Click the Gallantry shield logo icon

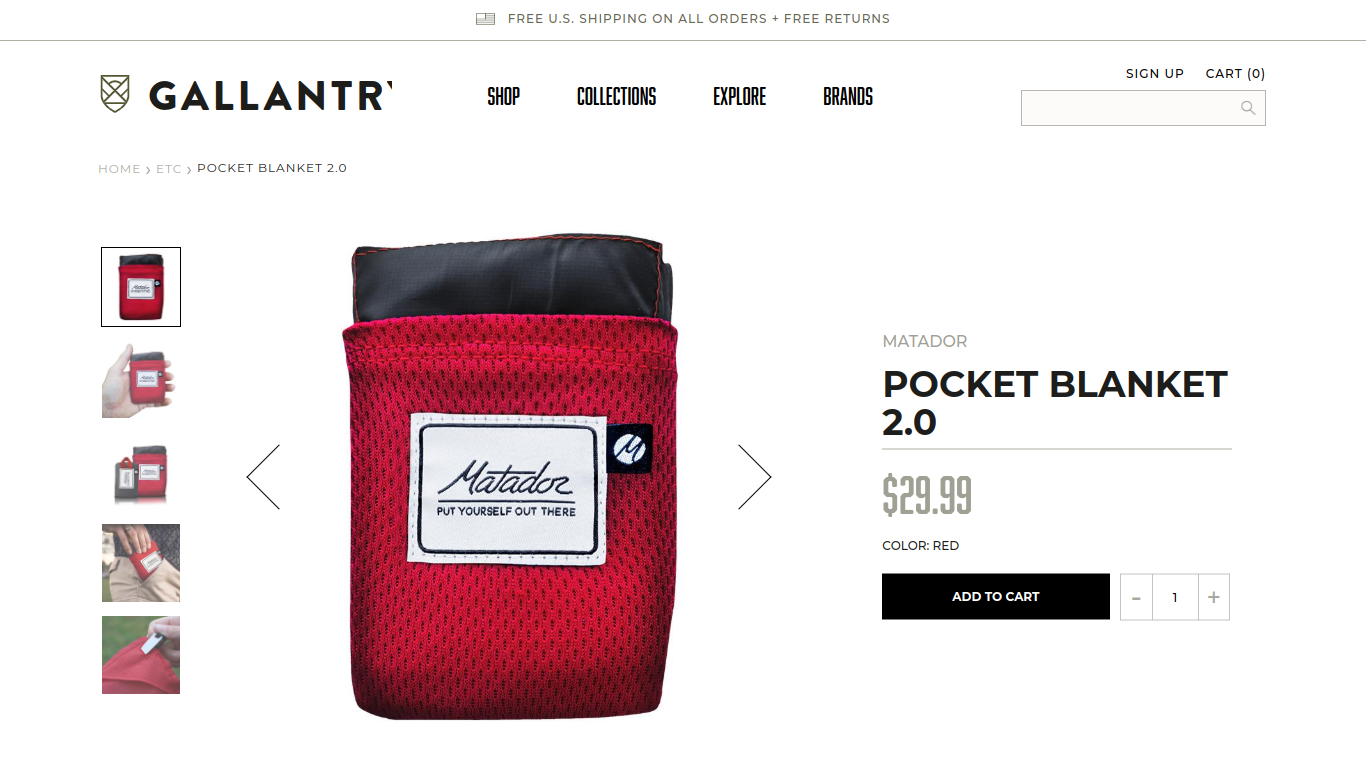click(x=115, y=94)
